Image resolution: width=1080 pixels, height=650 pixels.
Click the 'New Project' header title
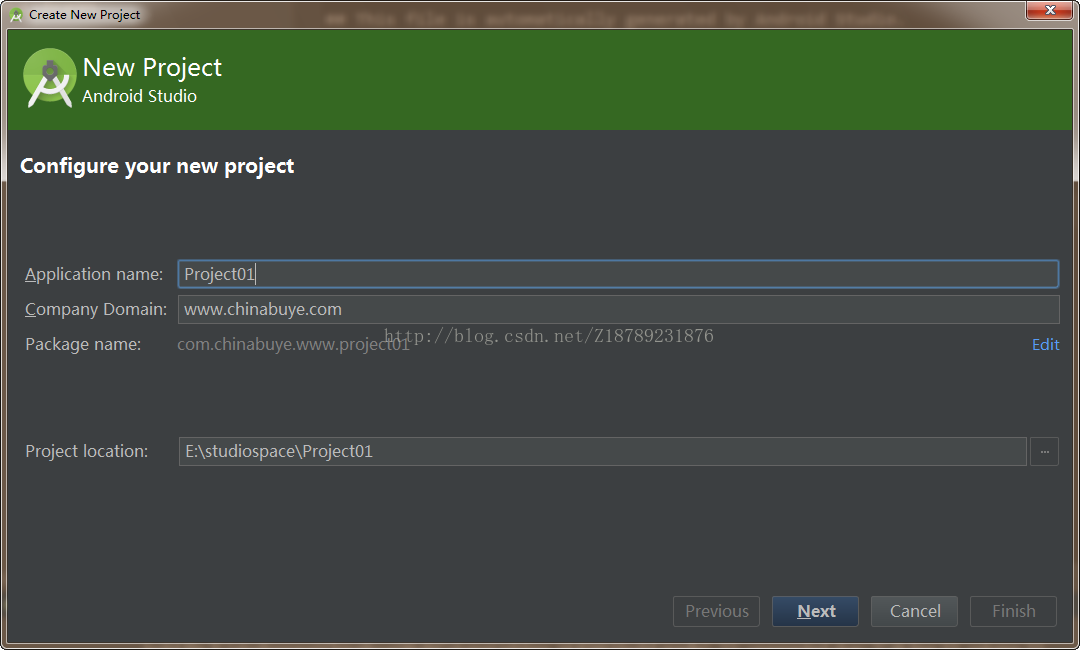[152, 67]
